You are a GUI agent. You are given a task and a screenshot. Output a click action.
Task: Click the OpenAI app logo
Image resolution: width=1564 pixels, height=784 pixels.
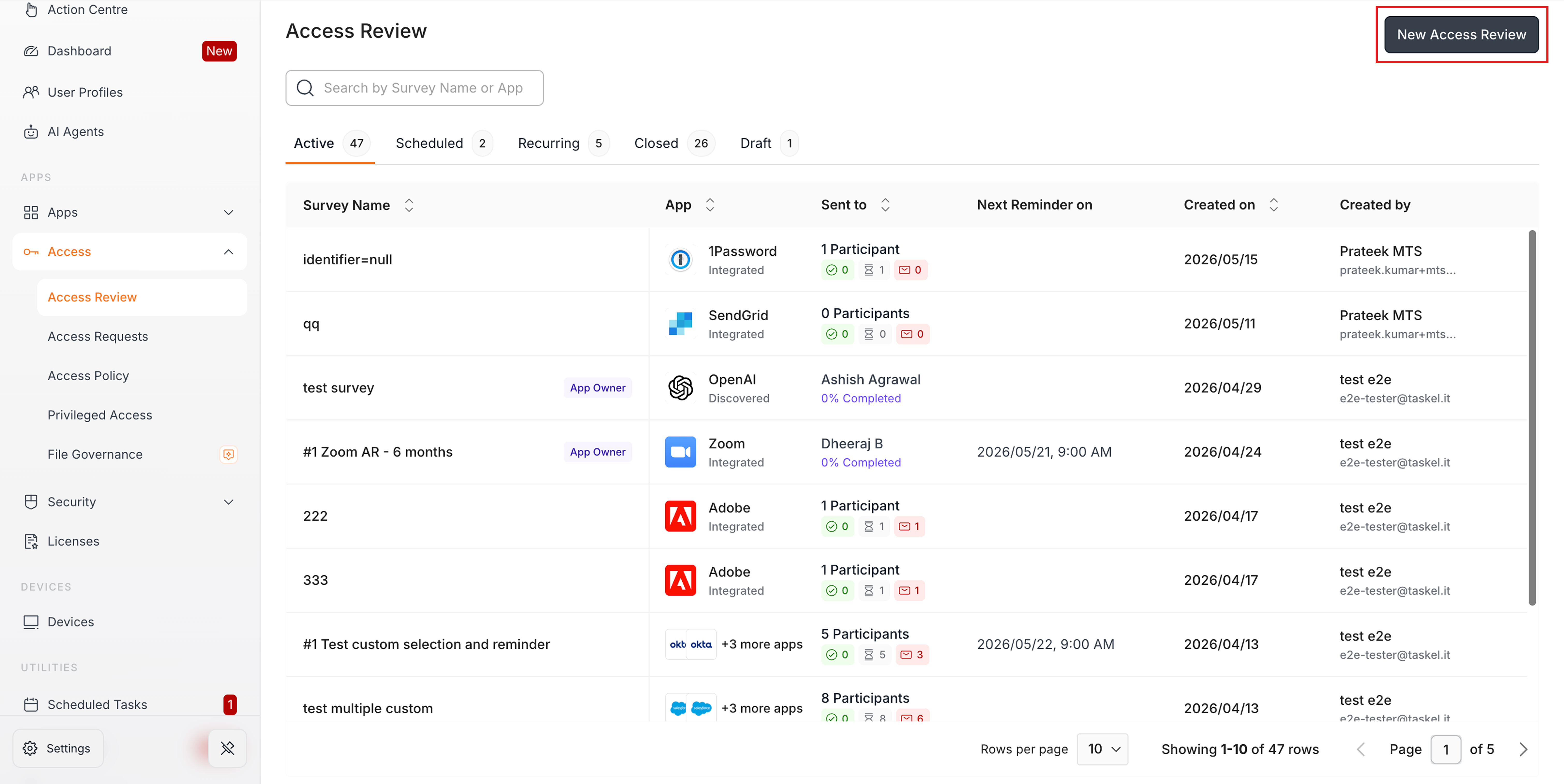click(x=681, y=388)
